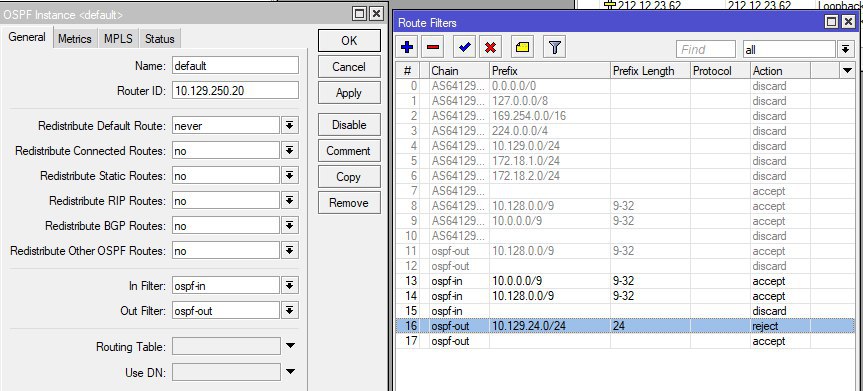Select rule 14 prefix 10.128.0.0/9

[625, 296]
